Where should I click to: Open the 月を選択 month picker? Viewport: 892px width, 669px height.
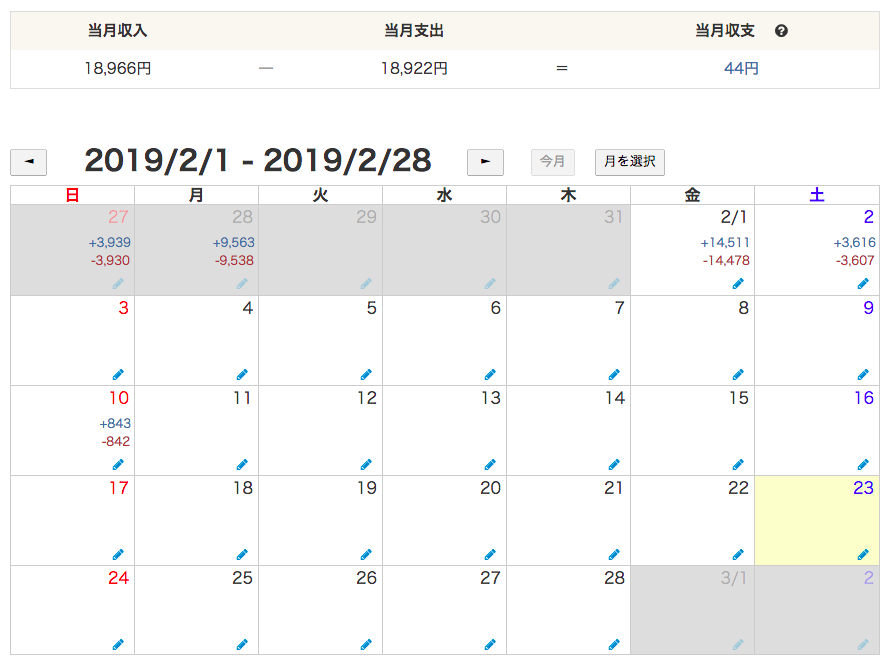[630, 162]
